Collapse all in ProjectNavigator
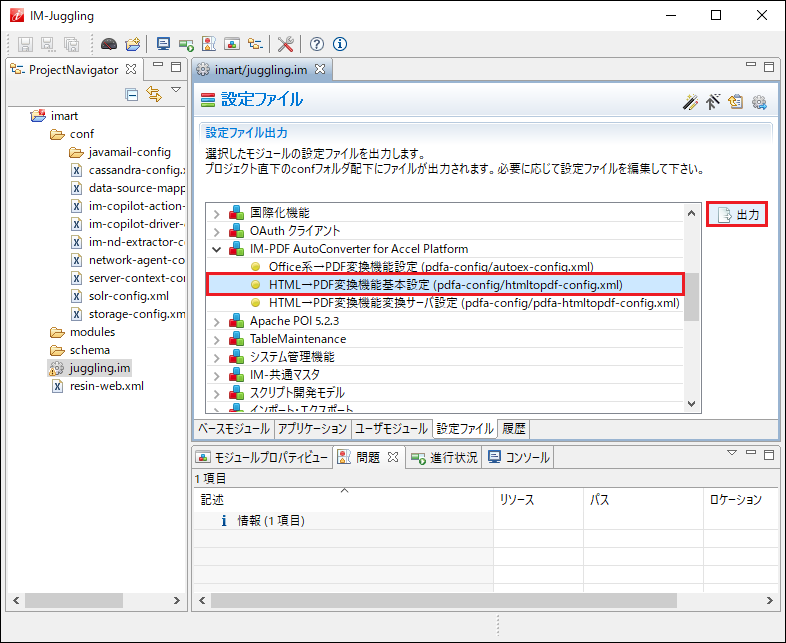The image size is (786, 643). click(132, 94)
